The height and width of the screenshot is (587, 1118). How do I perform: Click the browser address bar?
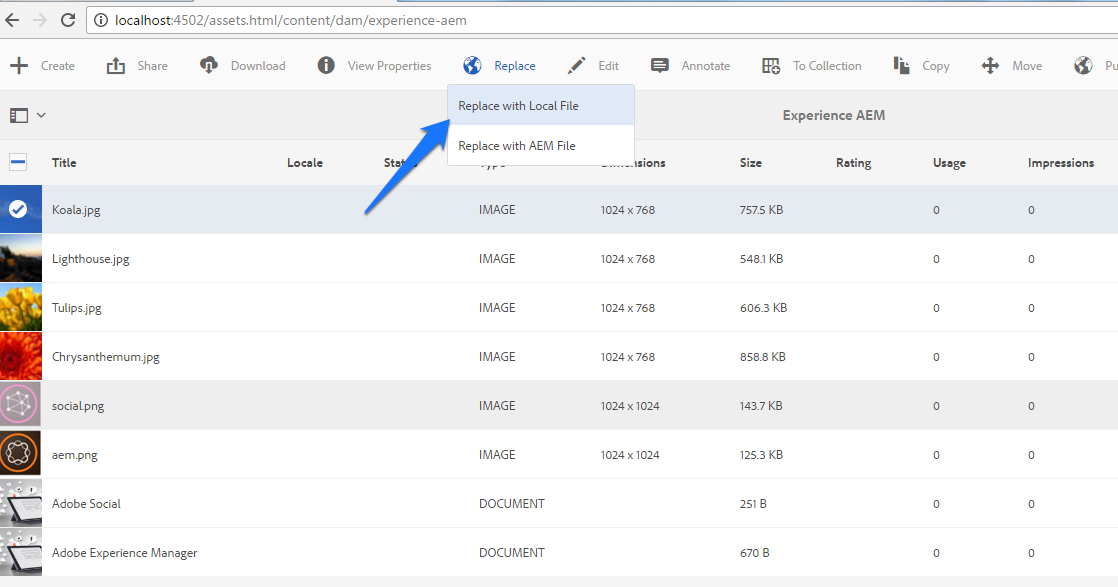click(400, 19)
